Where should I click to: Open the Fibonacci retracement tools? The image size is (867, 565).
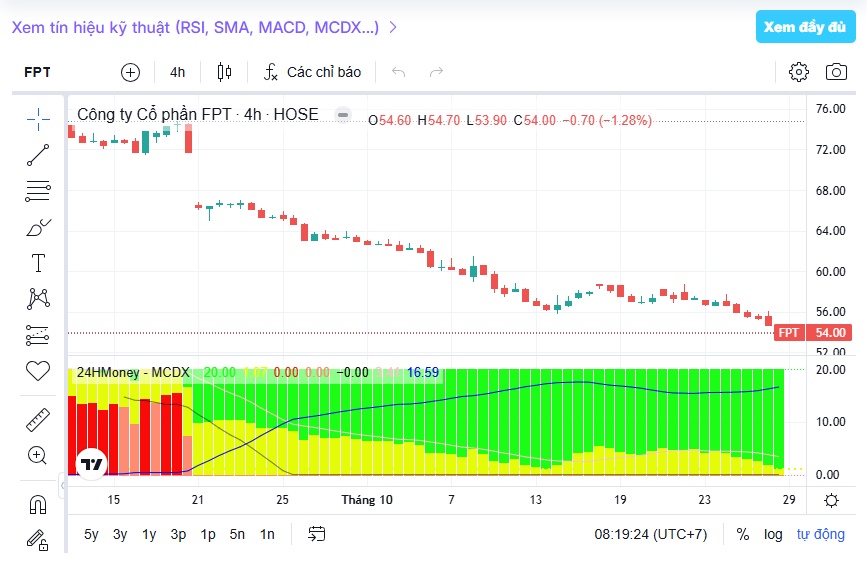38,191
